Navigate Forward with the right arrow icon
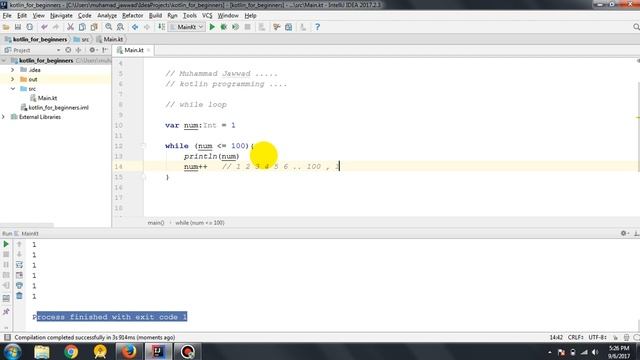Screen dimensions: 640x360 point(147,27)
